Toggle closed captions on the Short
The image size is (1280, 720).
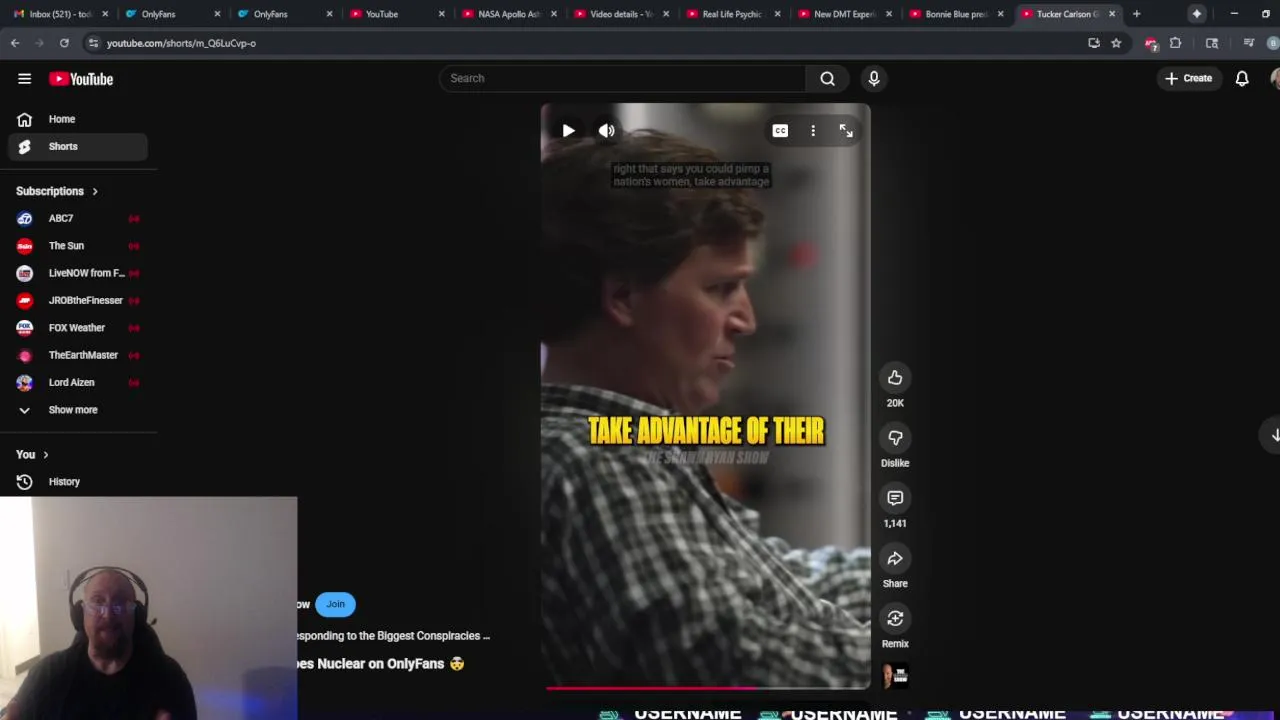(x=780, y=131)
